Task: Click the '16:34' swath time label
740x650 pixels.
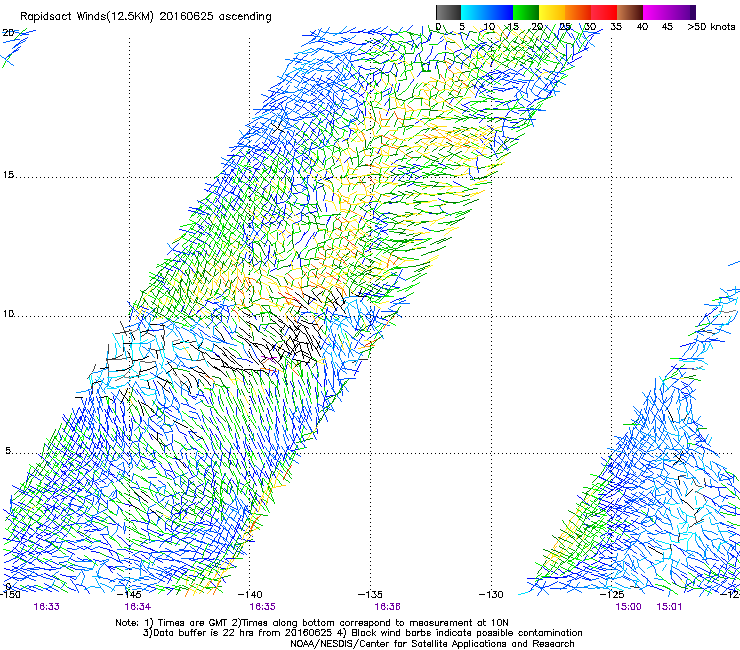Action: (137, 607)
